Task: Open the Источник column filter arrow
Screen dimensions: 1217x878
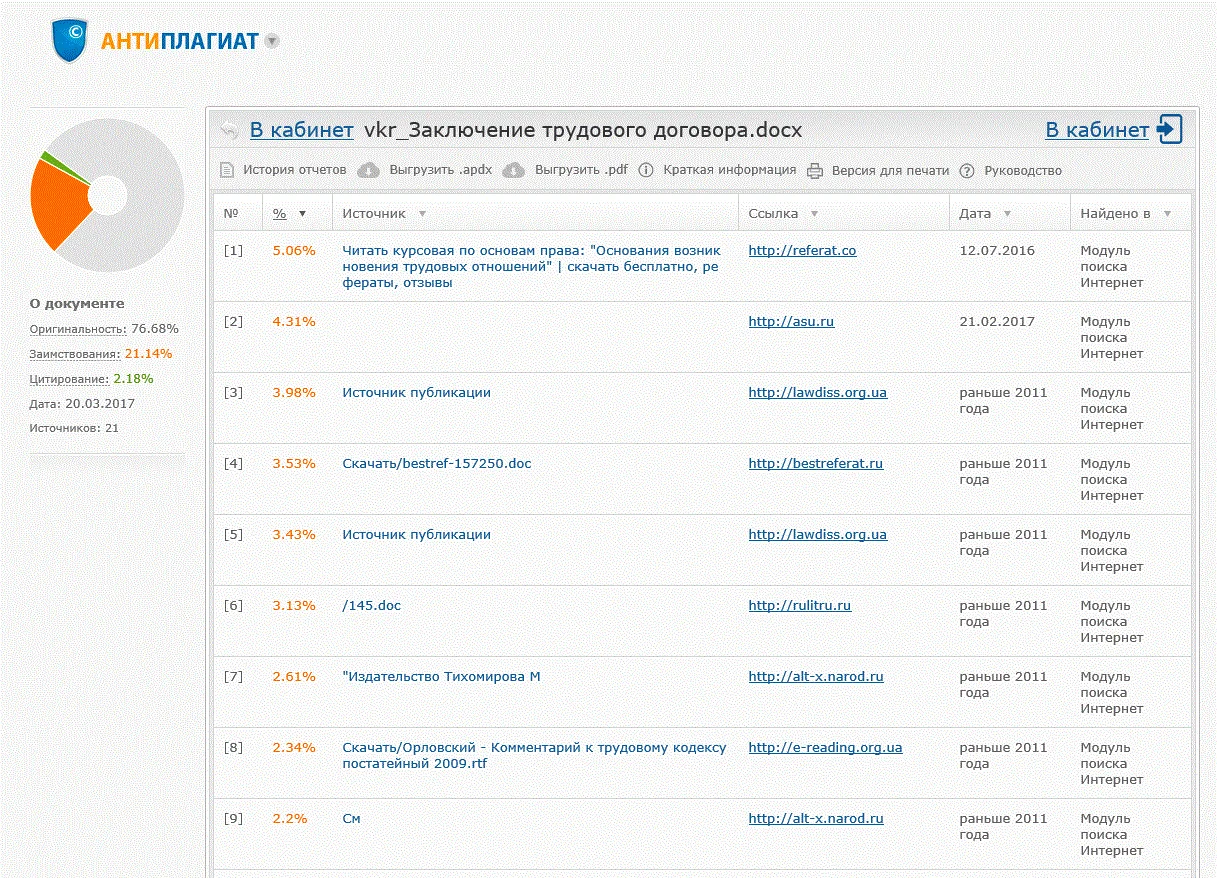Action: (422, 214)
